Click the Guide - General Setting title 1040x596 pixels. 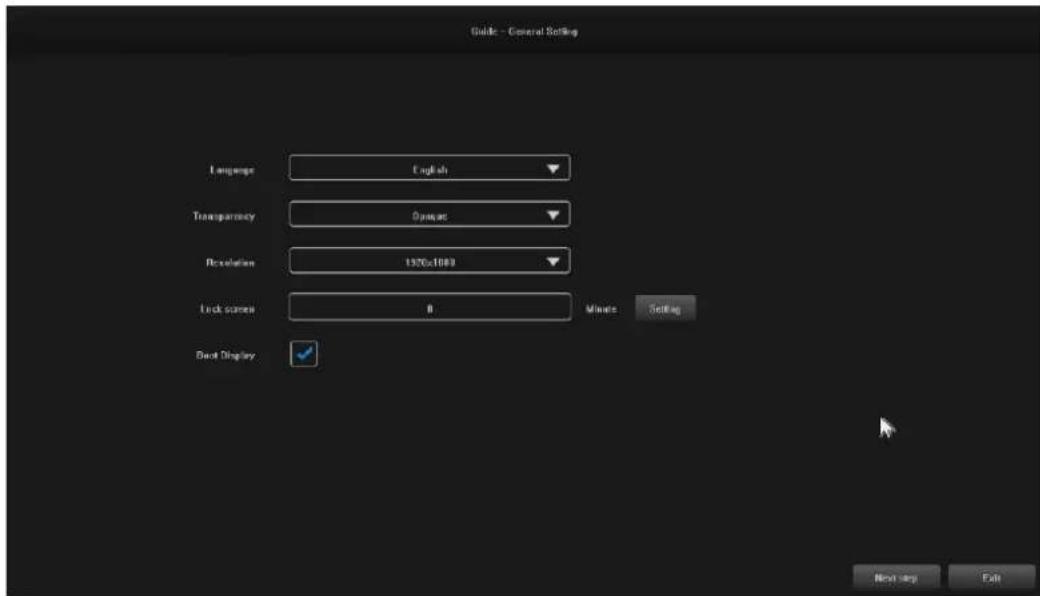[524, 32]
